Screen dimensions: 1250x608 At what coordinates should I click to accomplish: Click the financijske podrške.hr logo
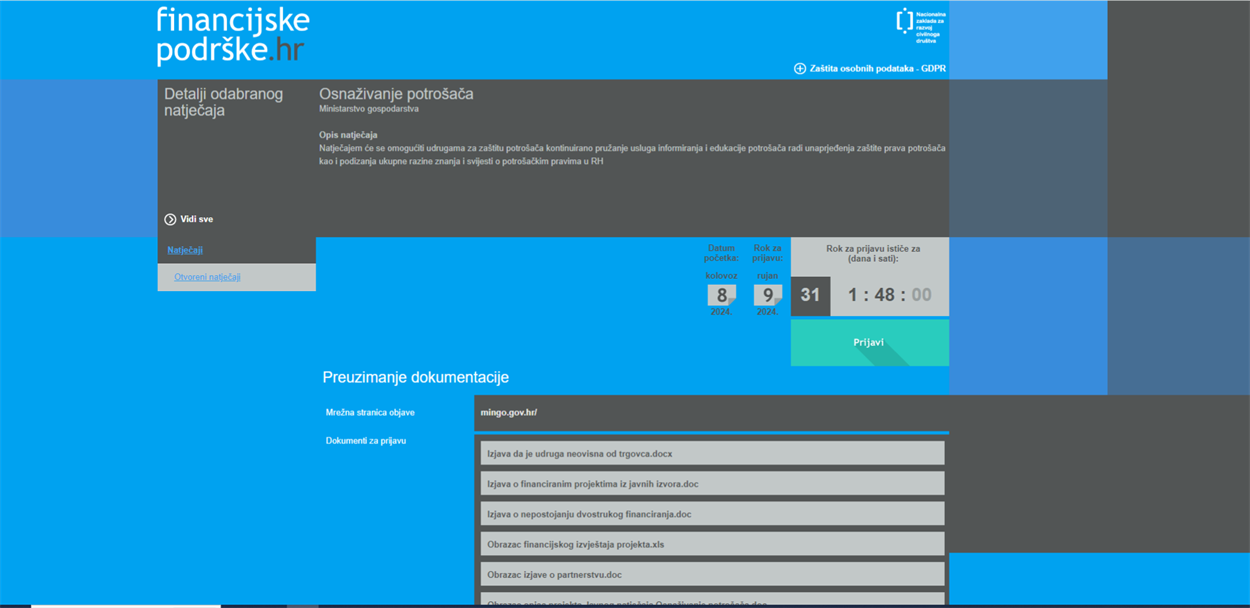[x=233, y=36]
